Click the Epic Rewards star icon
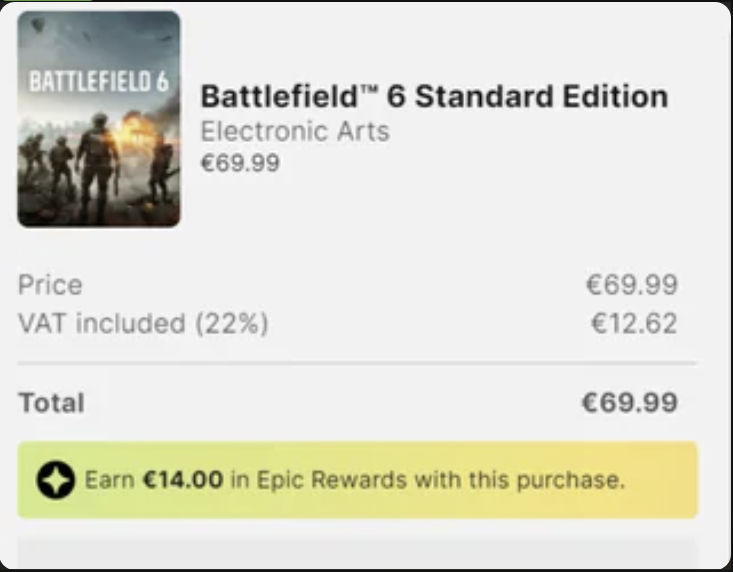 [x=56, y=480]
